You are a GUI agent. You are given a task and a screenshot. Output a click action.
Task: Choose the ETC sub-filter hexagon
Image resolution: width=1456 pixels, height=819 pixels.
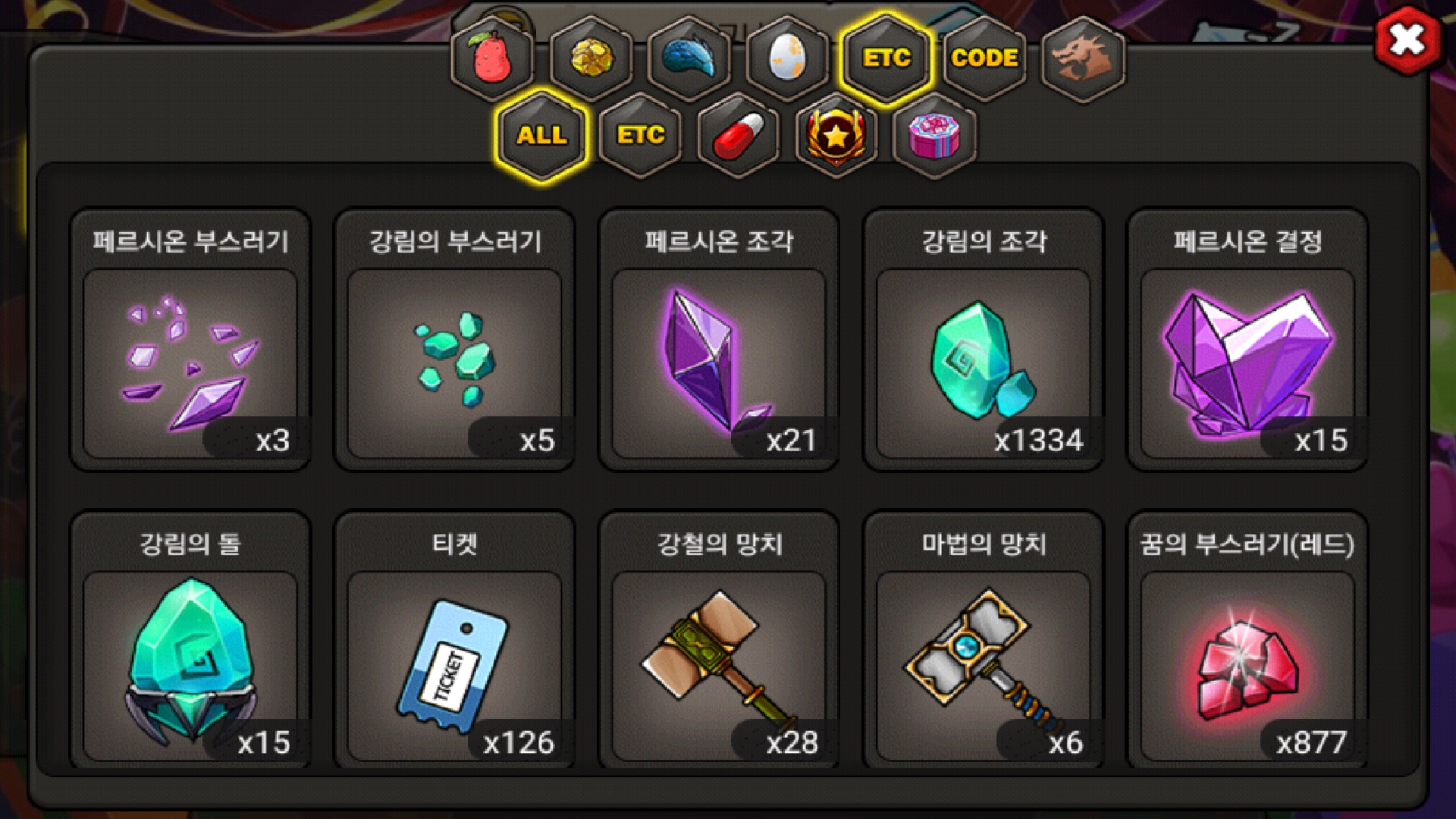click(640, 136)
